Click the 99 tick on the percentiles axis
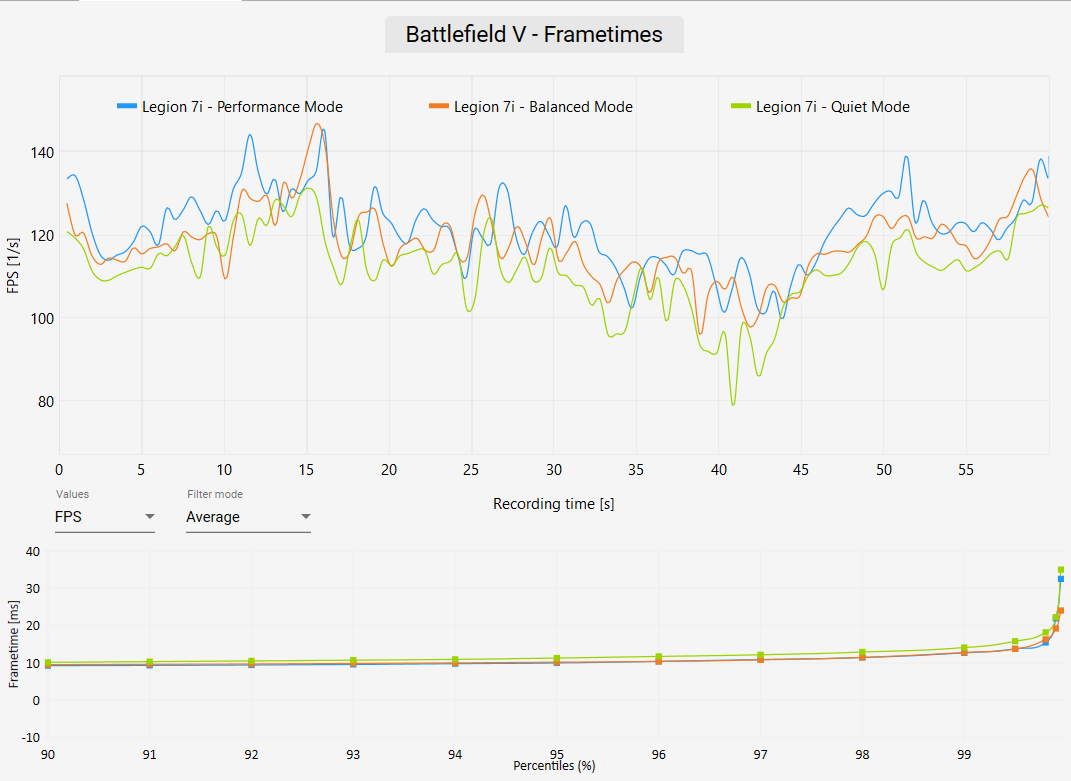This screenshot has height=781, width=1071. tap(964, 754)
